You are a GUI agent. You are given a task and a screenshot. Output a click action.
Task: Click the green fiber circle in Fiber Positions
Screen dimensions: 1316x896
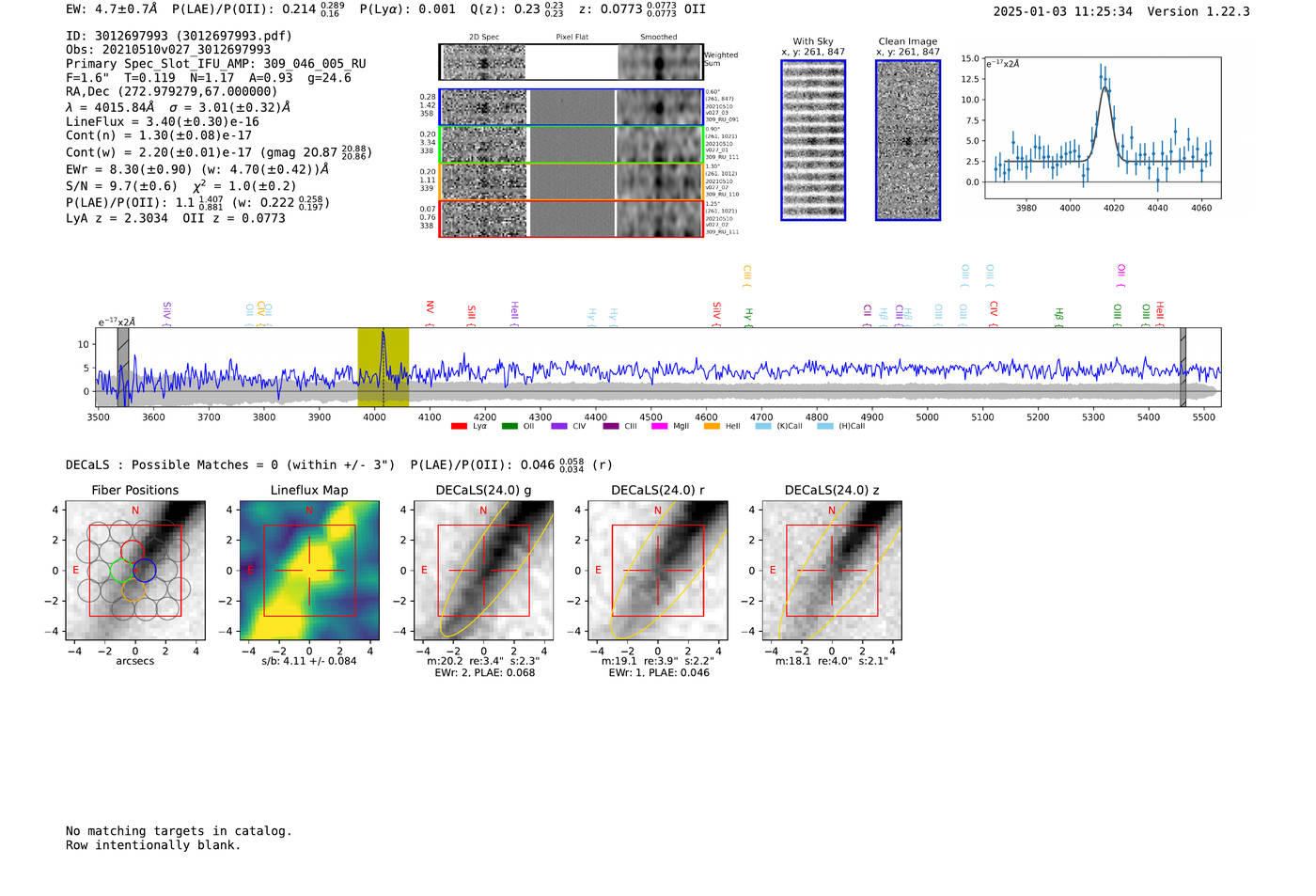[x=122, y=571]
